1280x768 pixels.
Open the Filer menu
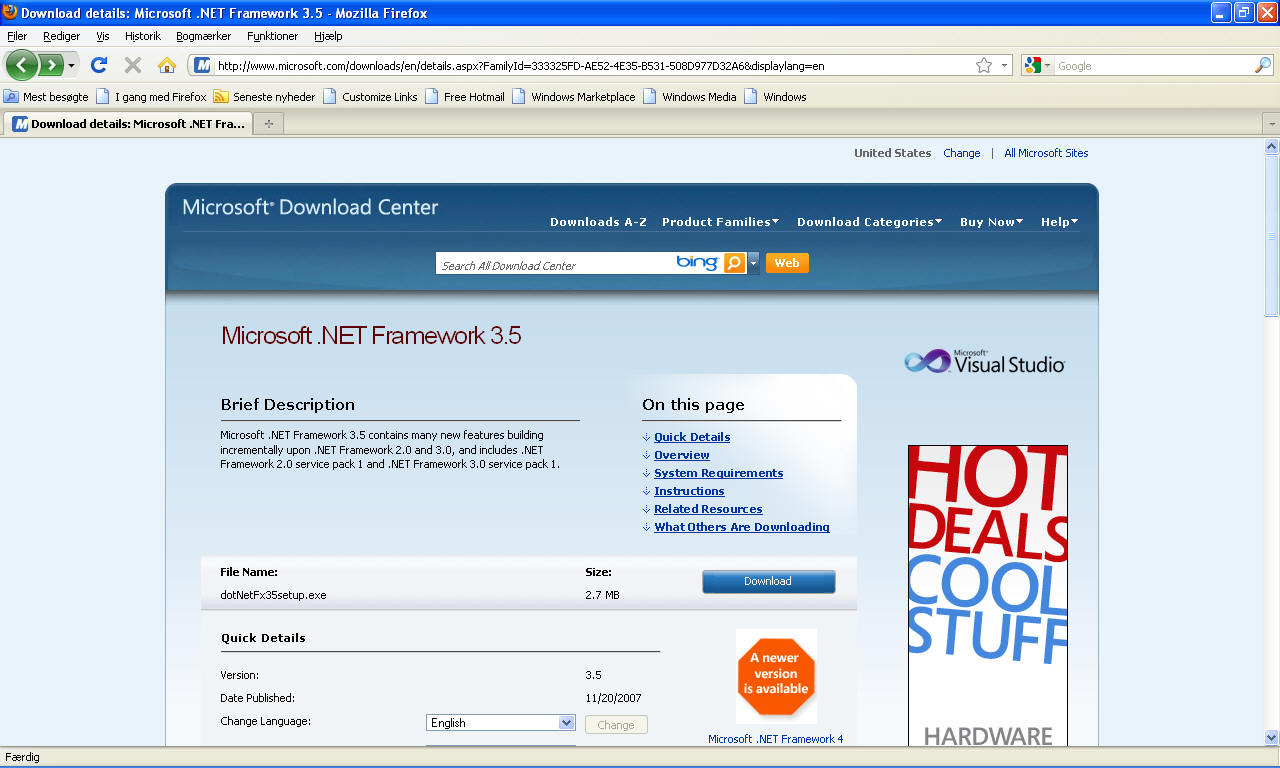point(17,36)
